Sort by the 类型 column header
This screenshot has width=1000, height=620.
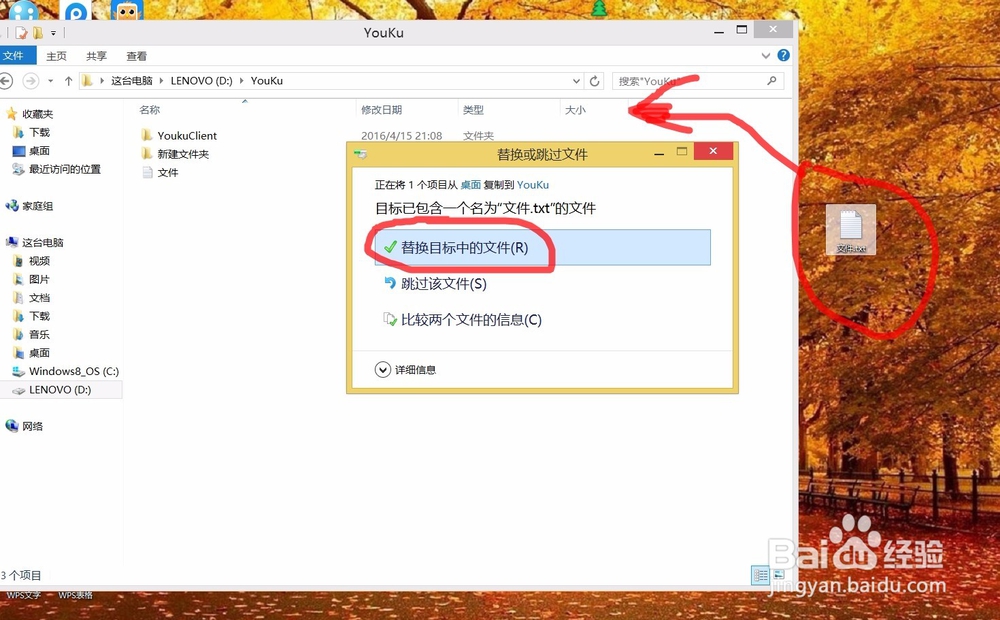473,110
